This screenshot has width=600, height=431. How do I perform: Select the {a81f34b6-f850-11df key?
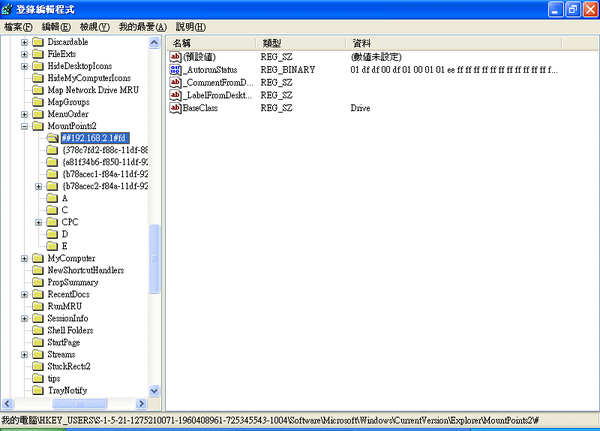pos(105,162)
